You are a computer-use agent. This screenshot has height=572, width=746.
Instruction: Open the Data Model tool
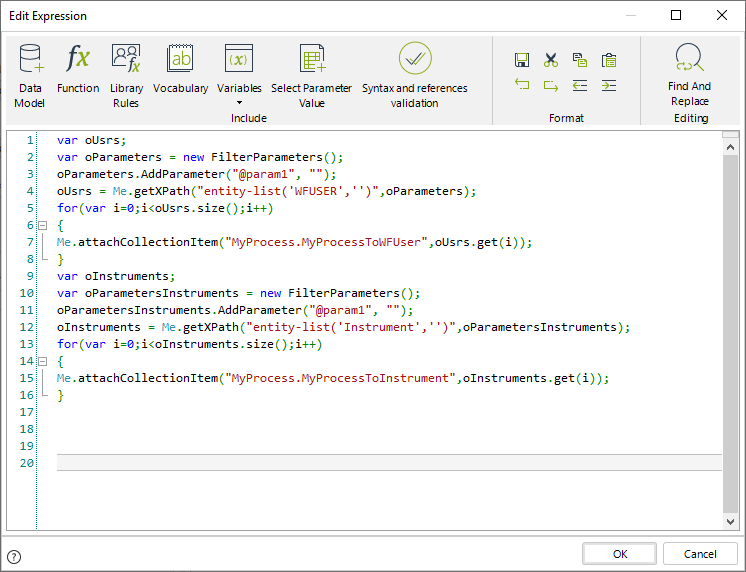[30, 76]
